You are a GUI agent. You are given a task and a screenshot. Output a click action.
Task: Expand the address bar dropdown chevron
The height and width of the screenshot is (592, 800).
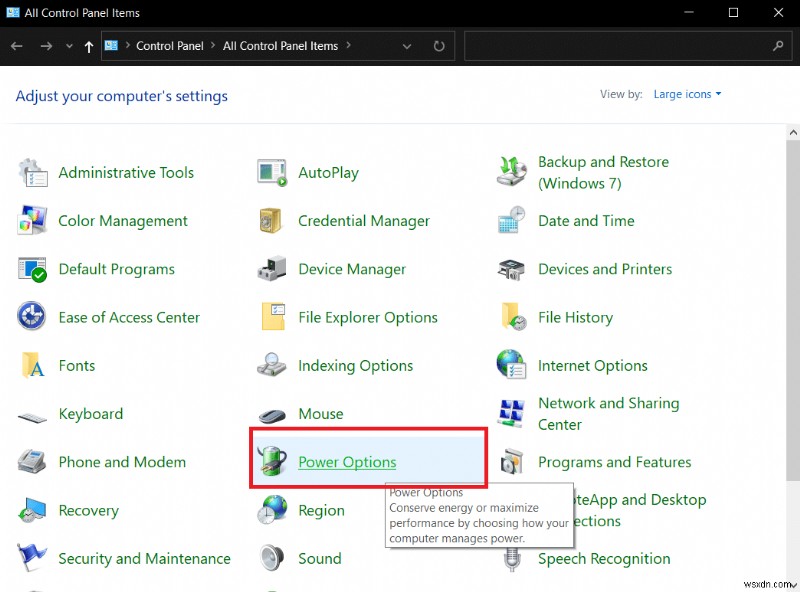point(407,45)
